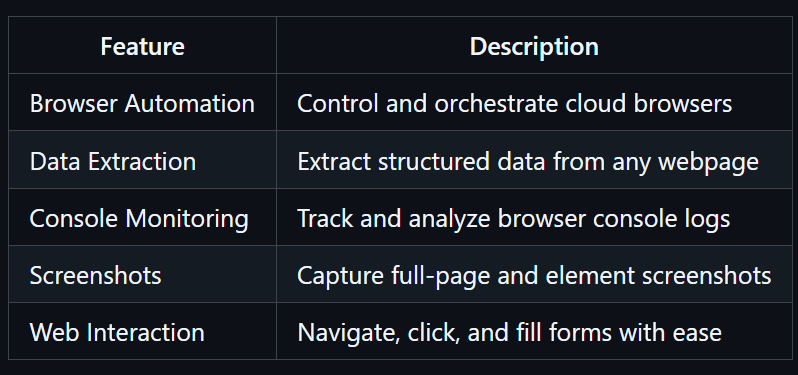Click 'Extract structured data from any webpage' text
The width and height of the screenshot is (798, 375).
(528, 162)
